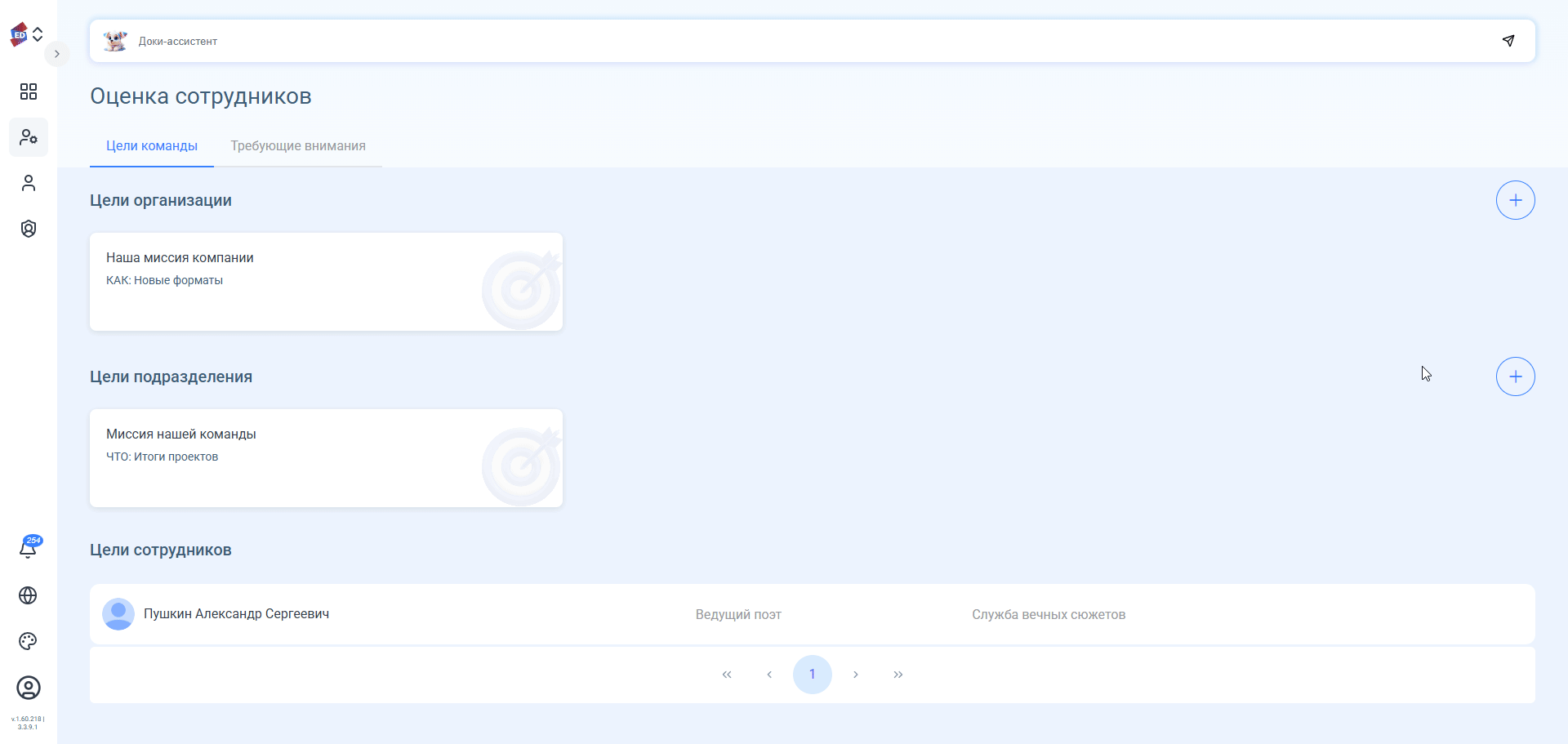Click the shield user sidebar icon
Viewport: 1568px width, 744px height.
tap(29, 229)
